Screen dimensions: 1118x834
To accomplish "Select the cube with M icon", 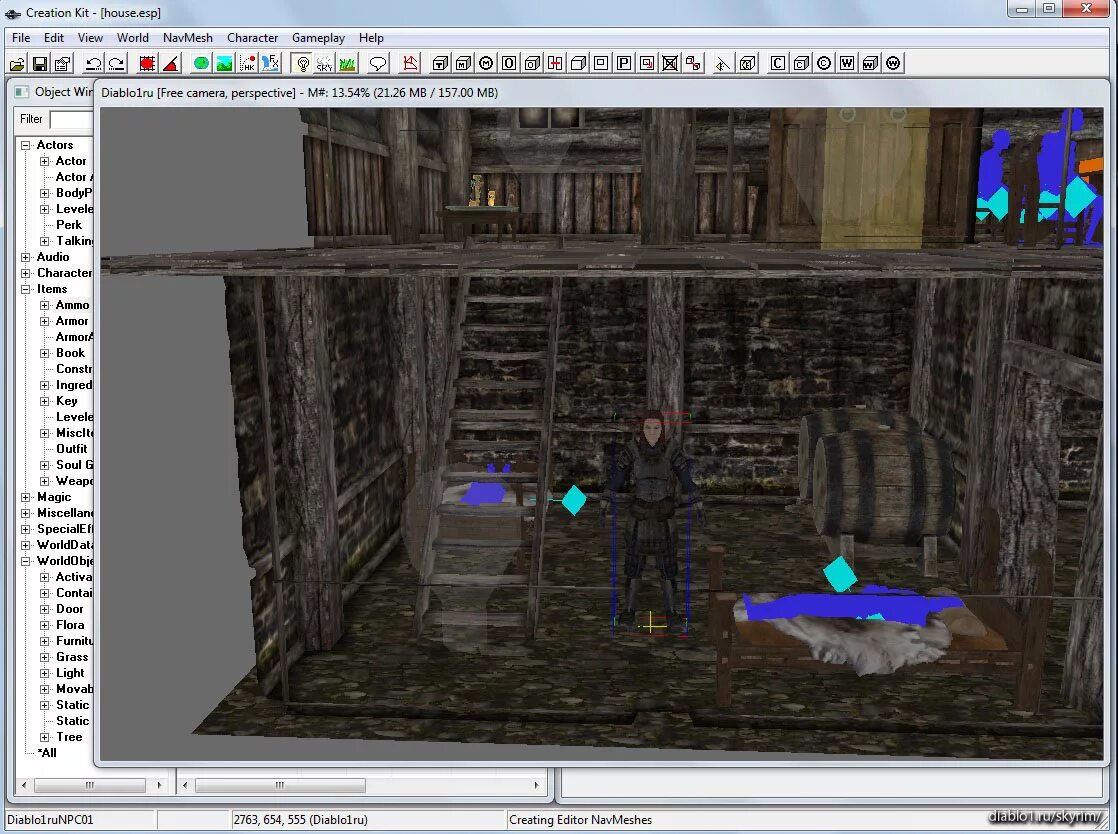I will pyautogui.click(x=463, y=63).
